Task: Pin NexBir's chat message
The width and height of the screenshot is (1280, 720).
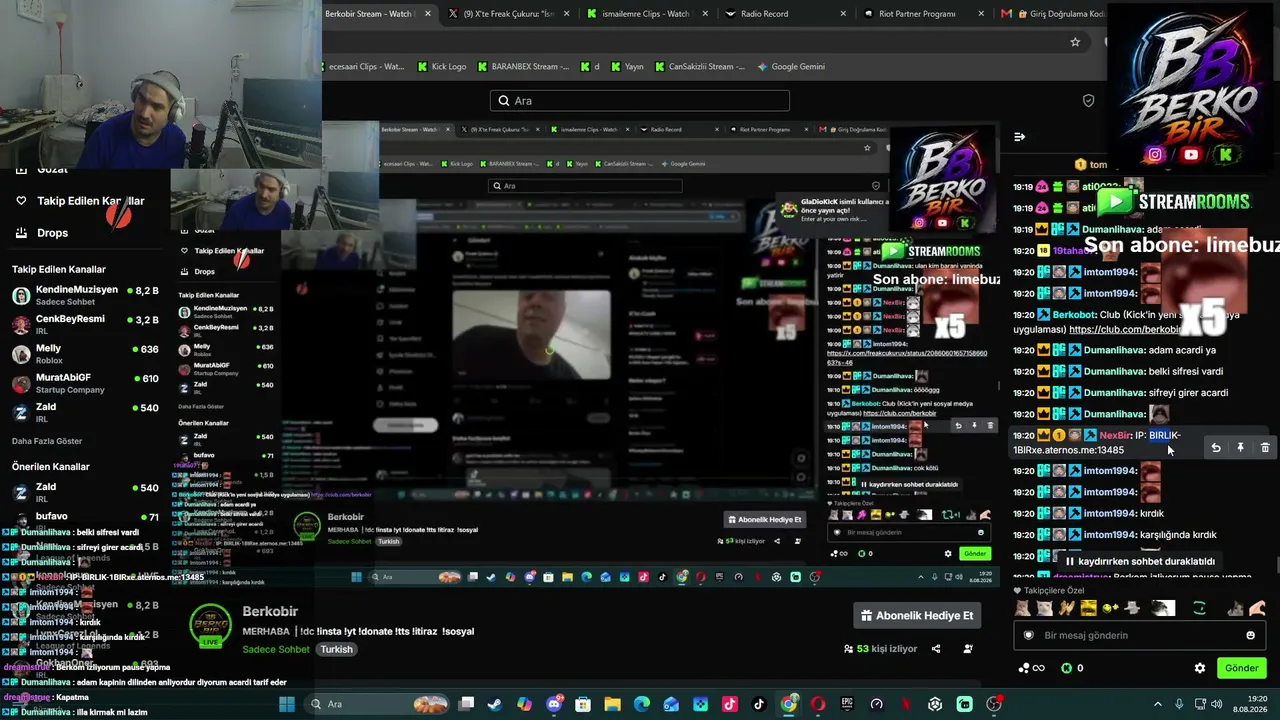Action: click(x=1240, y=448)
